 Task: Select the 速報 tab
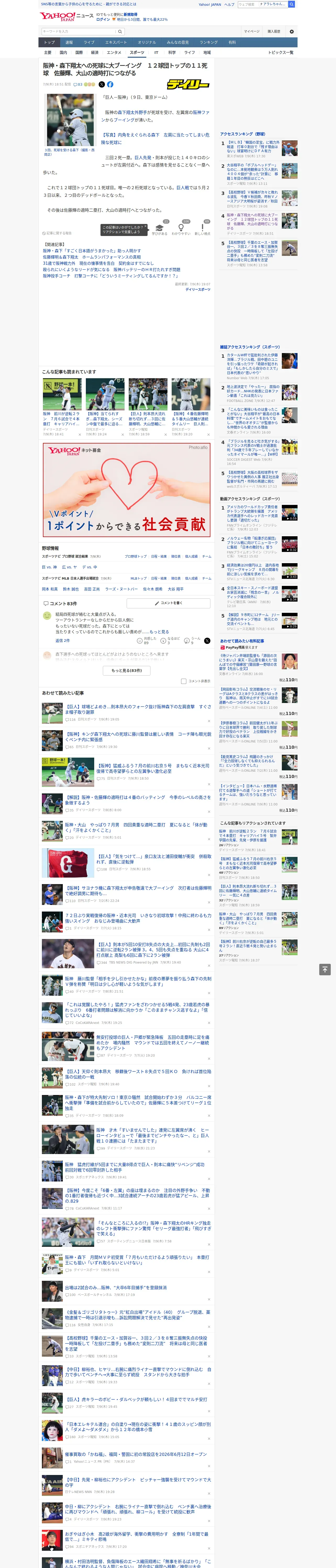tap(69, 43)
